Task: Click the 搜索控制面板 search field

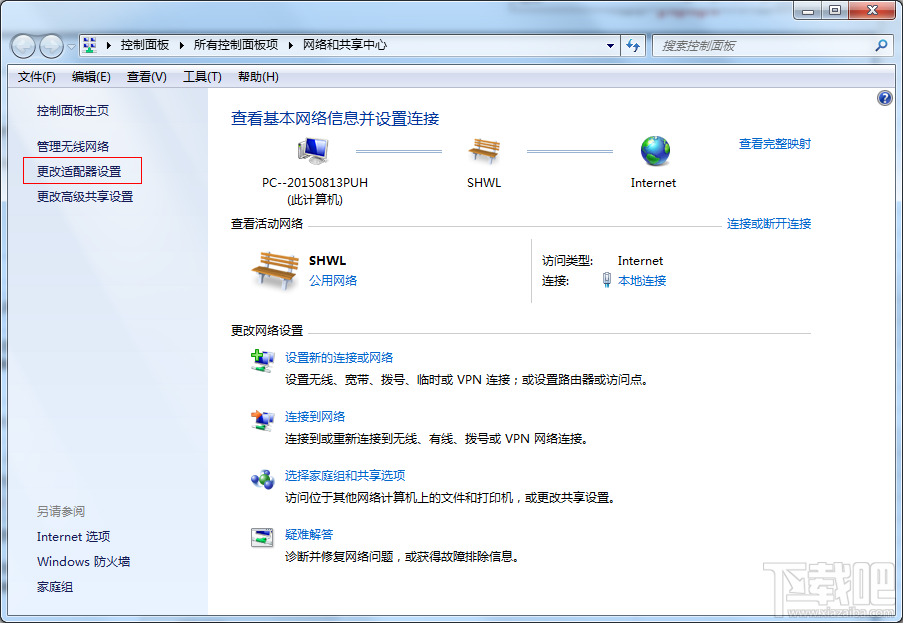Action: click(770, 45)
